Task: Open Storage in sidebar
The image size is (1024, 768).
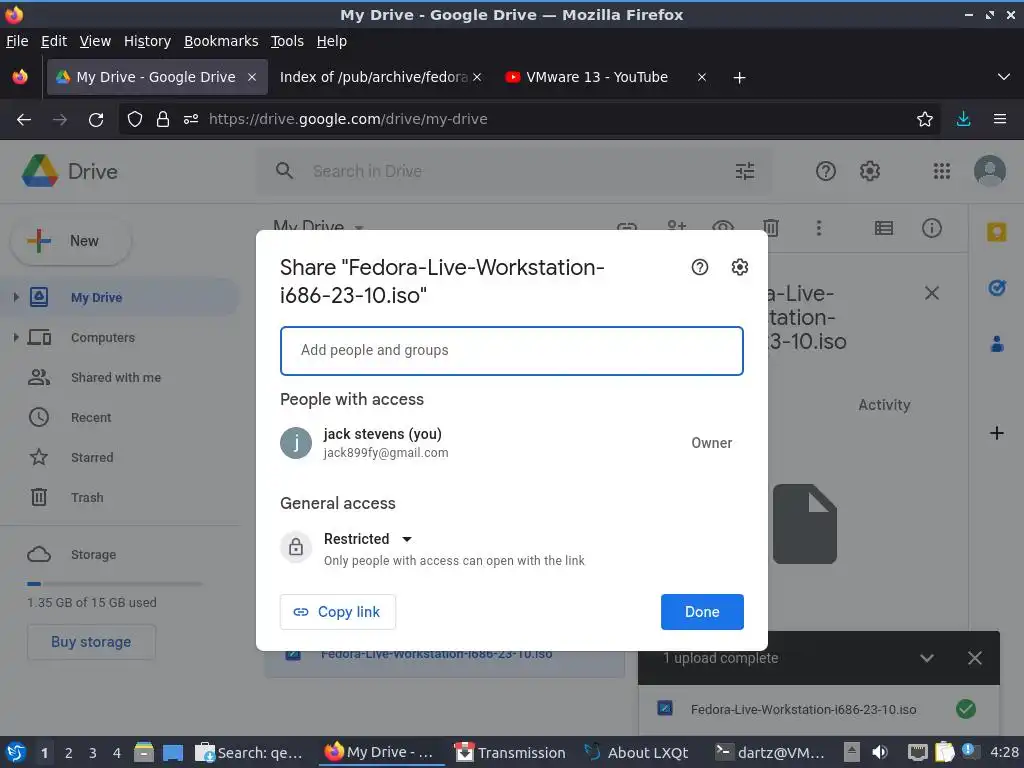Action: (x=93, y=554)
